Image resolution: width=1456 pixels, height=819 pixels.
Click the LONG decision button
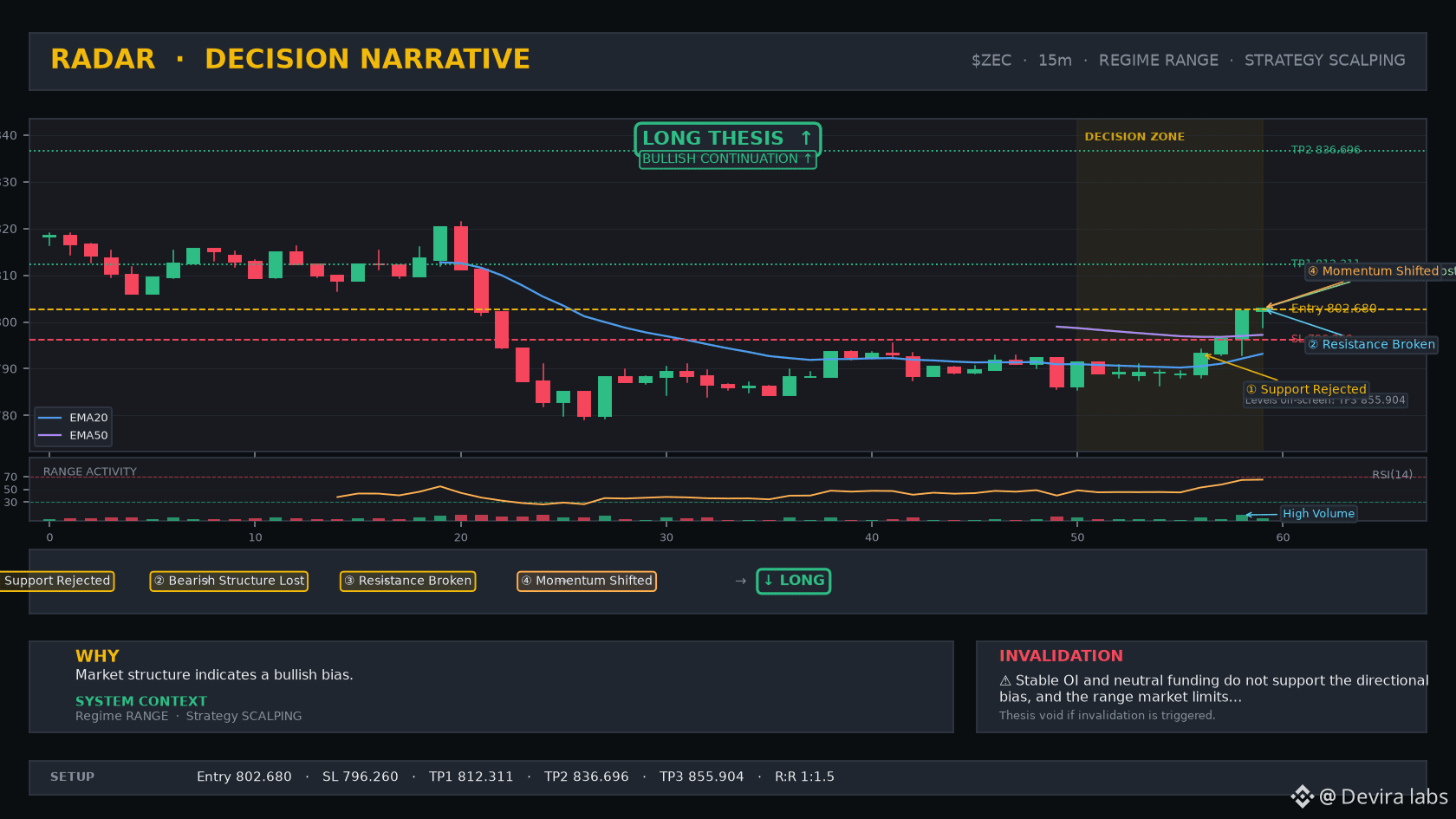pos(794,581)
